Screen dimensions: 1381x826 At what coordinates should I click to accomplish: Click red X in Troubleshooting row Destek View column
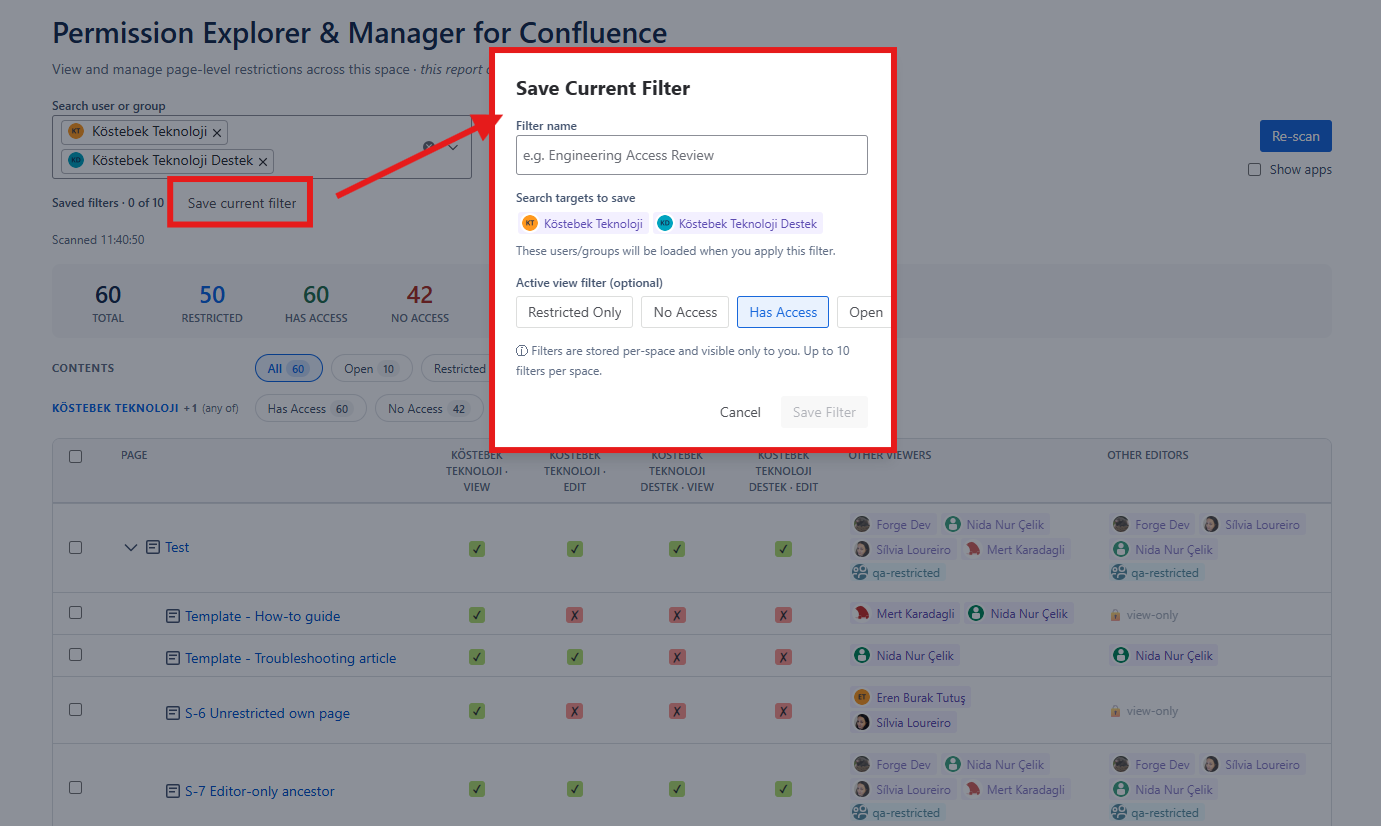(x=677, y=657)
